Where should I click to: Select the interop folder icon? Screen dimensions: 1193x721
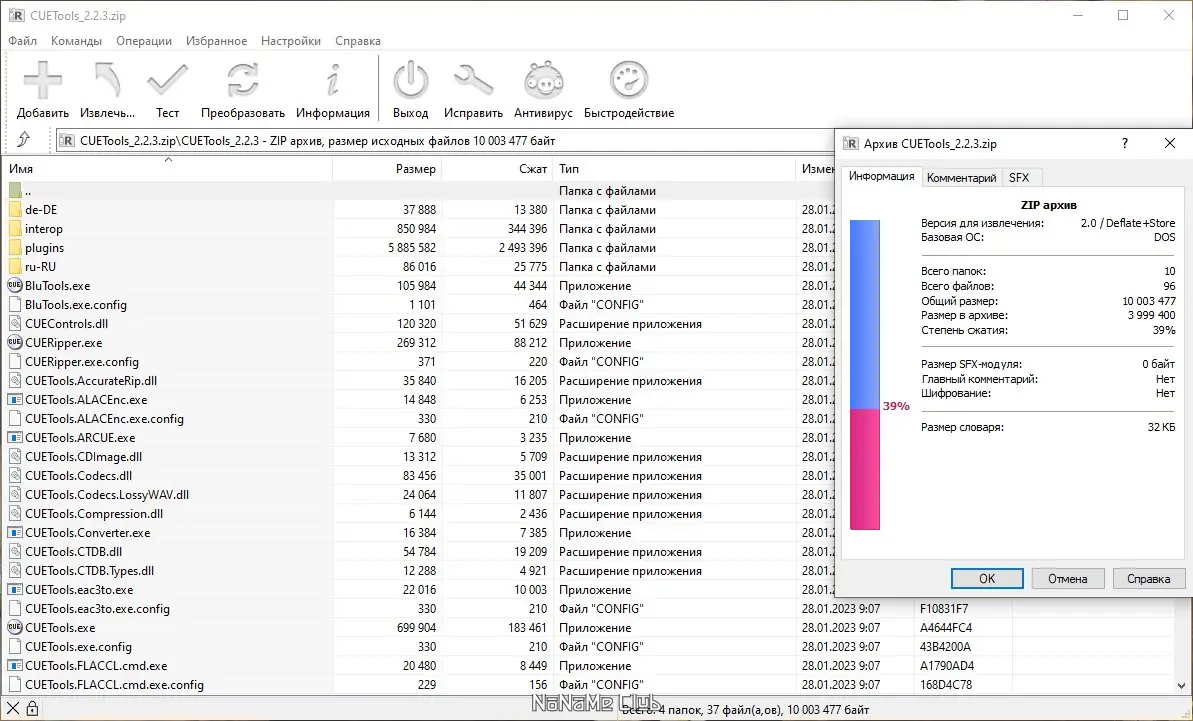coord(15,229)
